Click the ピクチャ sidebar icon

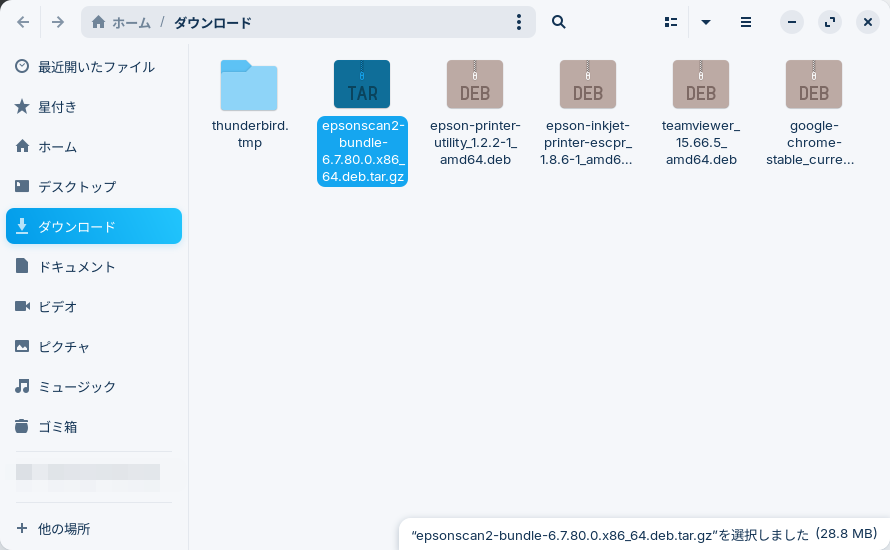[22, 347]
